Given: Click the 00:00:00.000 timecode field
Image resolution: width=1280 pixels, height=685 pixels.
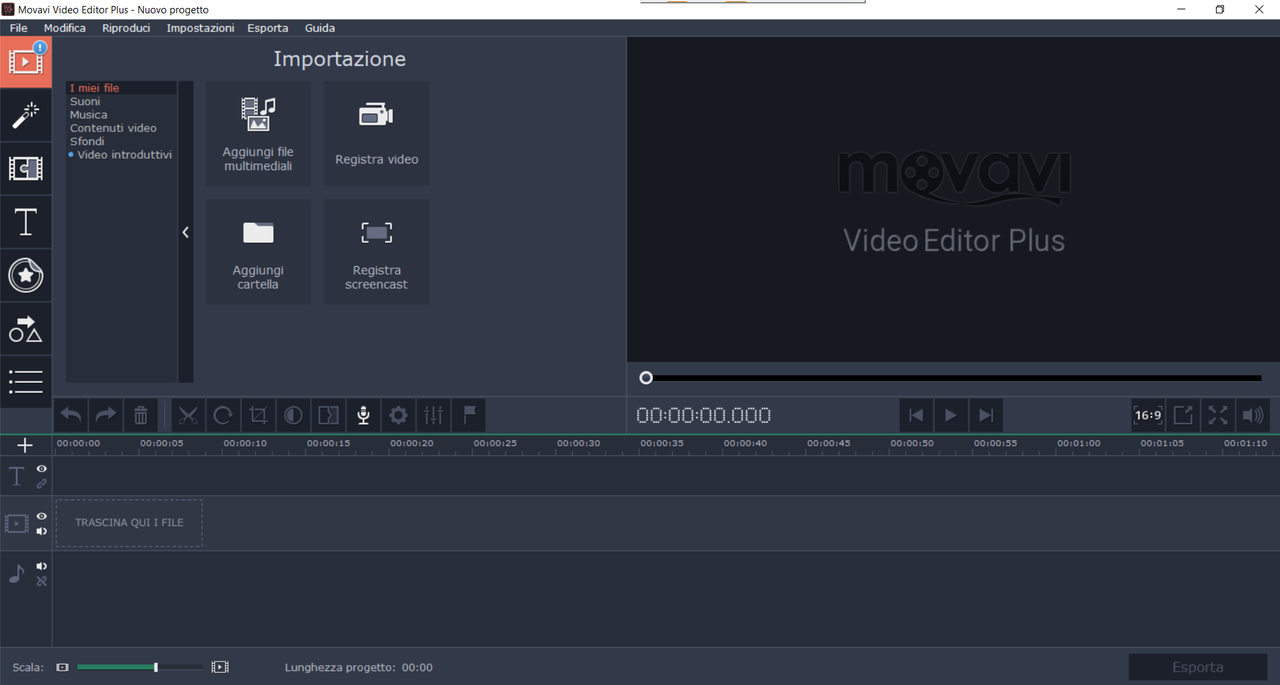Looking at the screenshot, I should point(704,416).
